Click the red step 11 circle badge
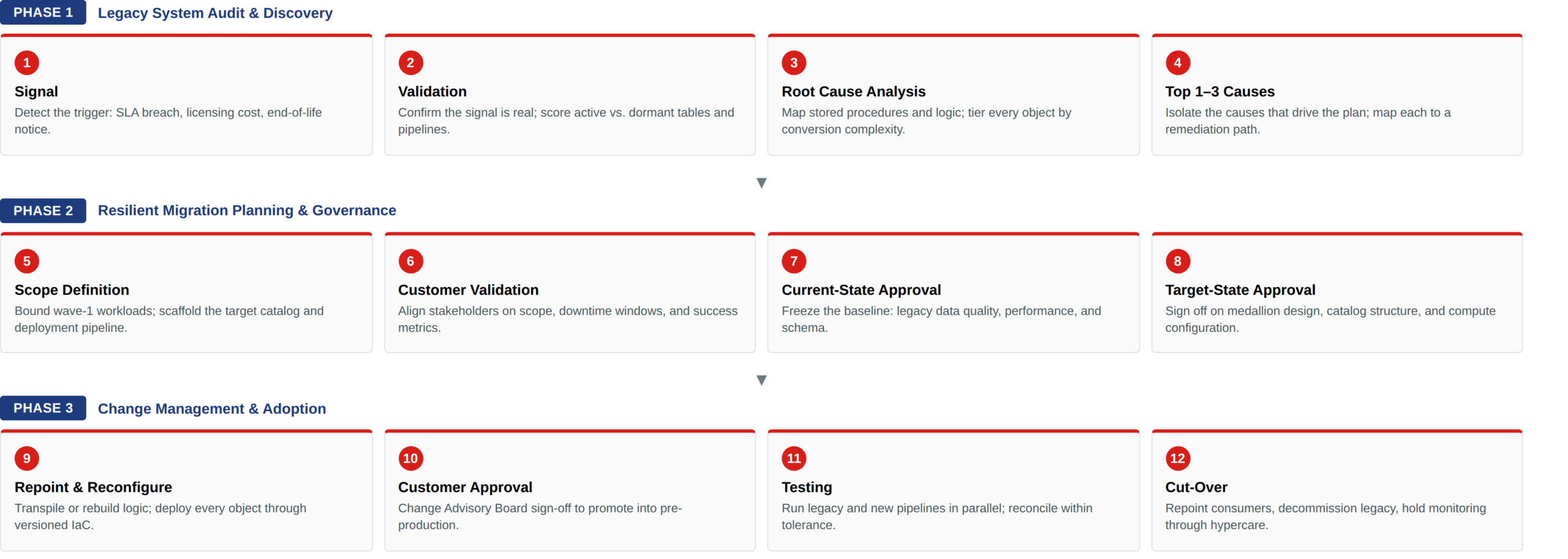 [x=794, y=458]
